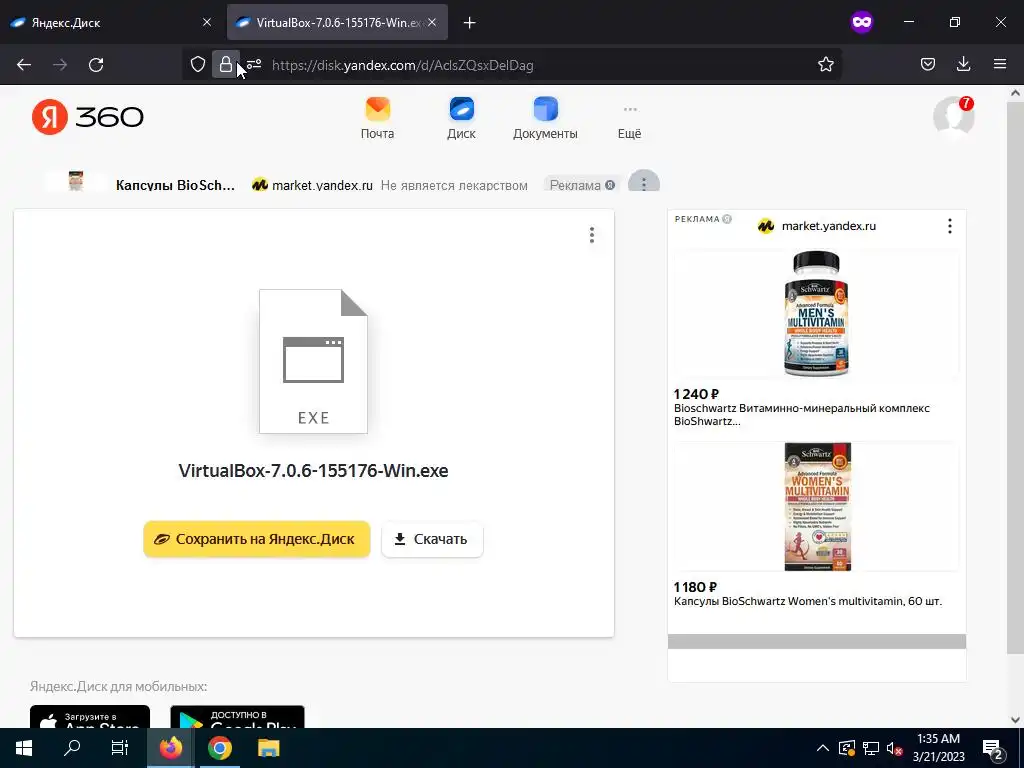
Task: Close the Яндекс.Диск tab
Action: click(x=207, y=22)
